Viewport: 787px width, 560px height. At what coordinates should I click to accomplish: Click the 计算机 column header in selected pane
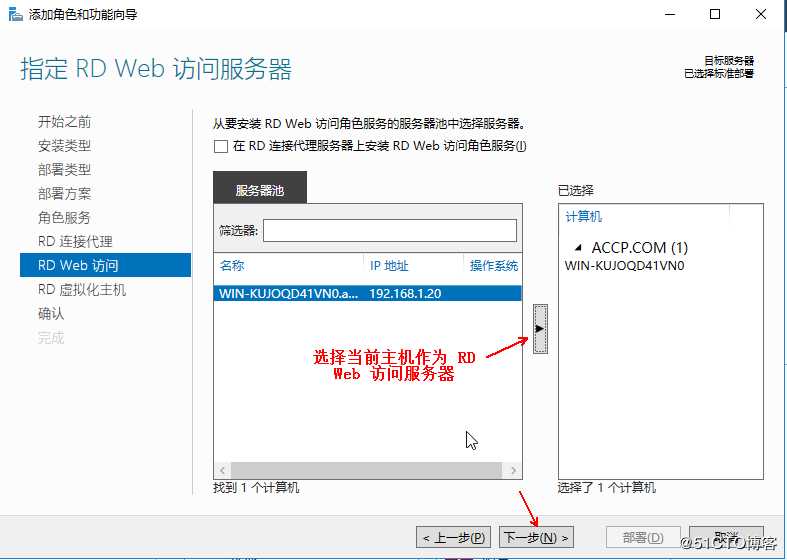[x=584, y=217]
